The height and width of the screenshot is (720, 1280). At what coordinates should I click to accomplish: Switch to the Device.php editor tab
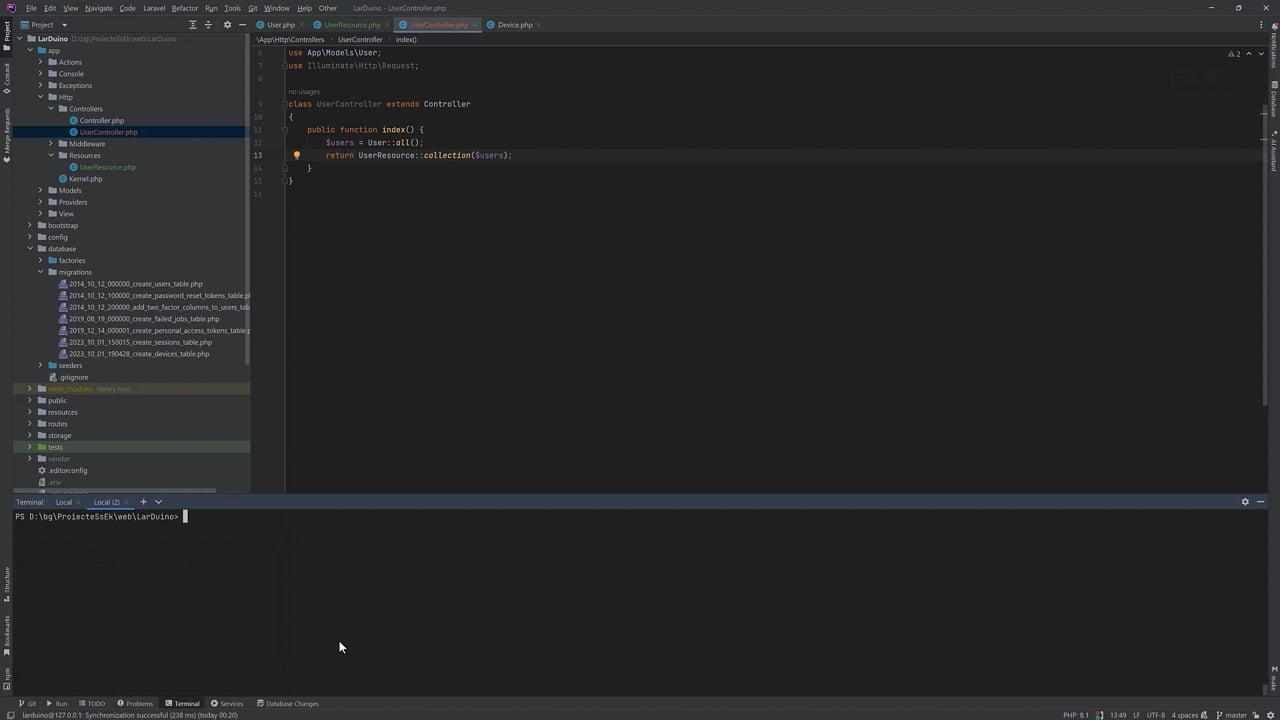[x=515, y=25]
